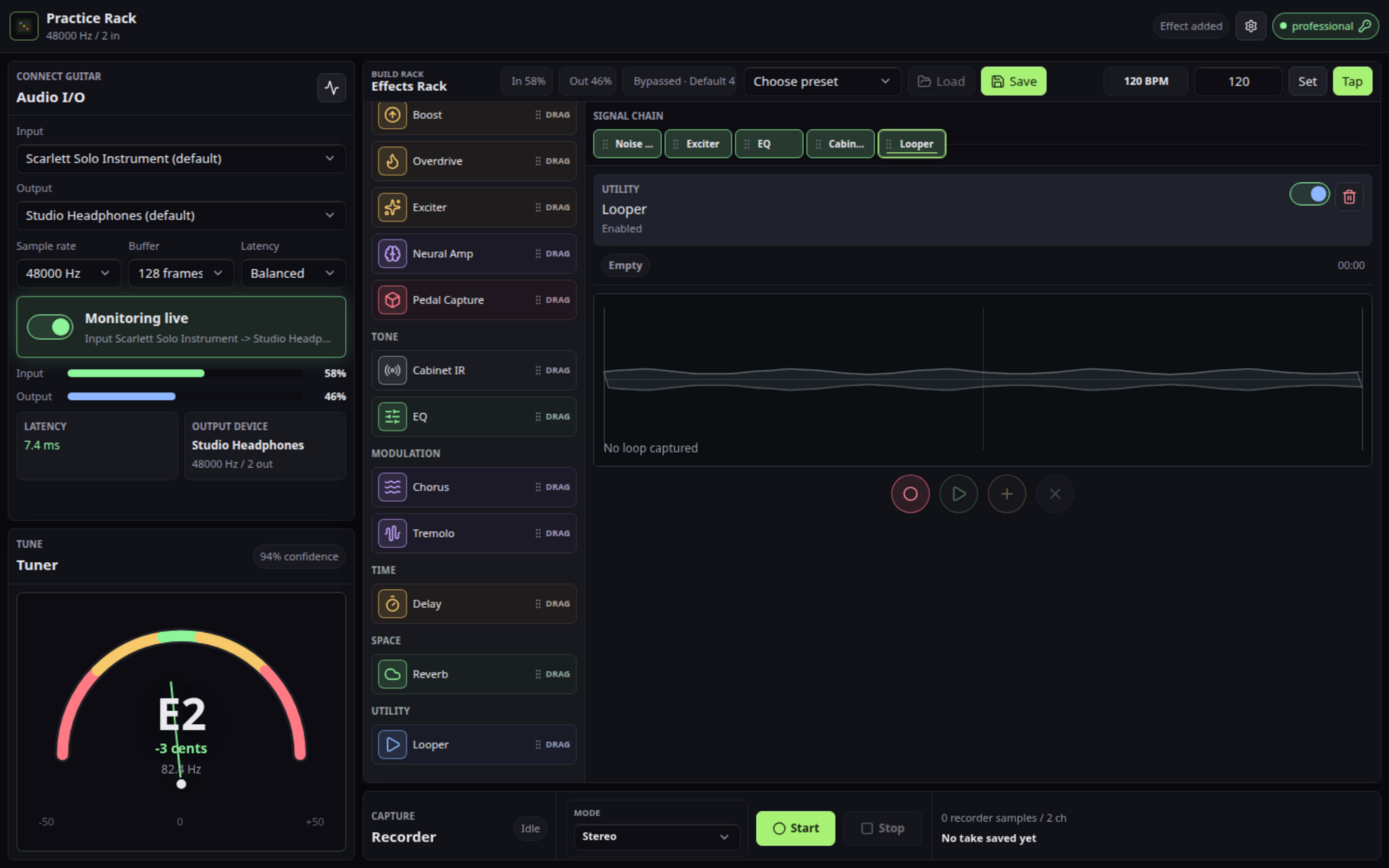Click the Overdrive flame icon
The height and width of the screenshot is (868, 1389).
(392, 162)
